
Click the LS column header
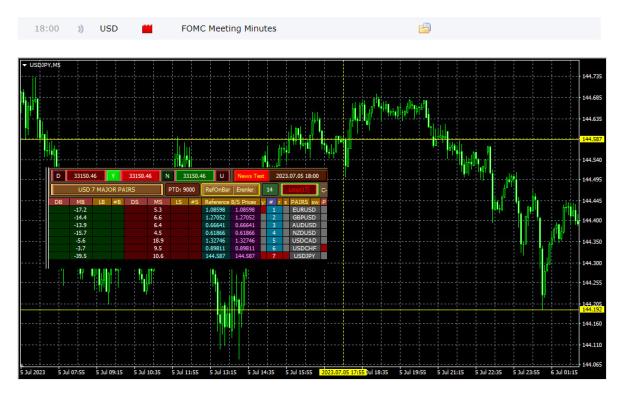[179, 202]
